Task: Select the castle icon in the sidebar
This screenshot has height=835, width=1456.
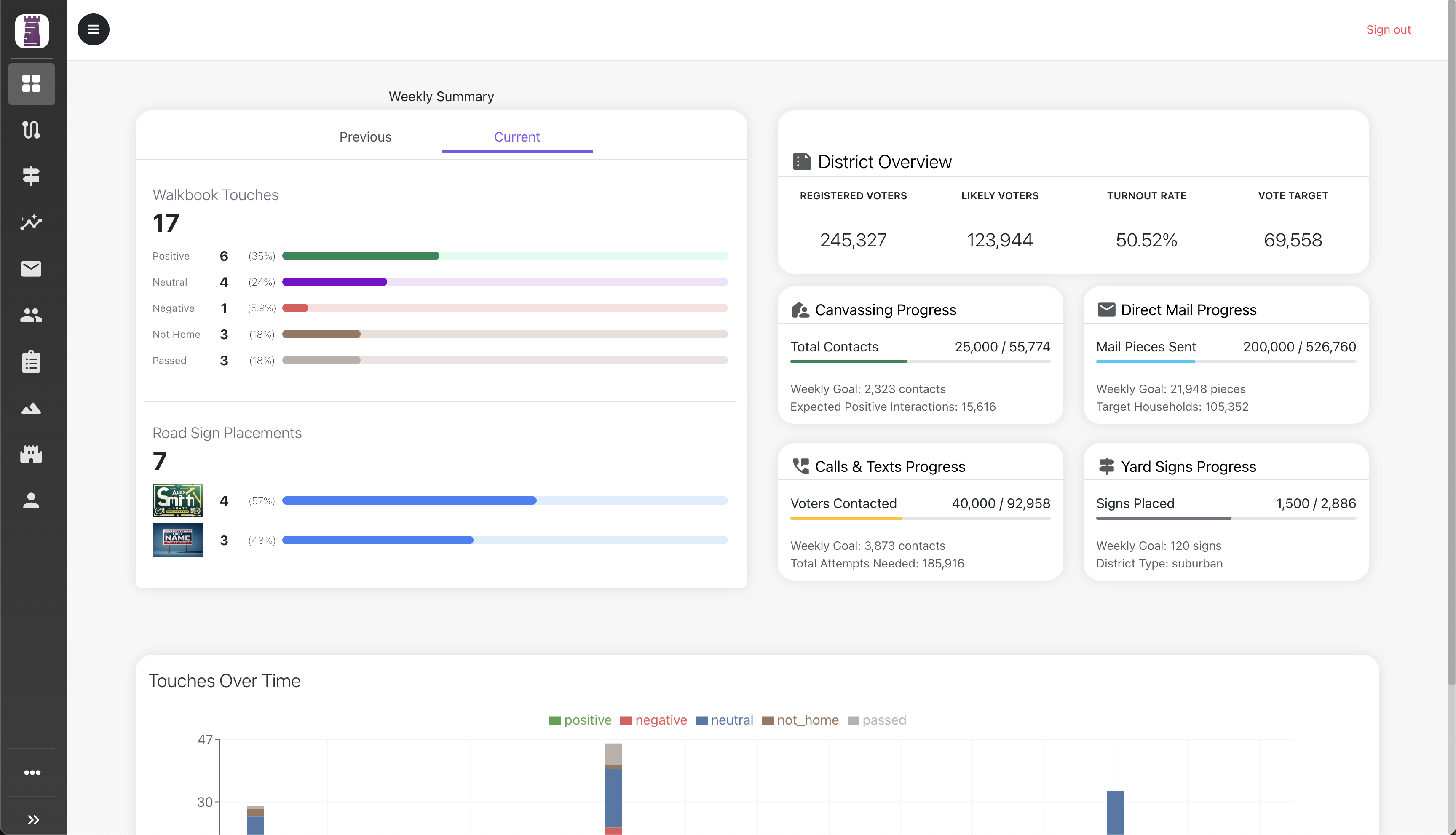Action: pos(31,454)
